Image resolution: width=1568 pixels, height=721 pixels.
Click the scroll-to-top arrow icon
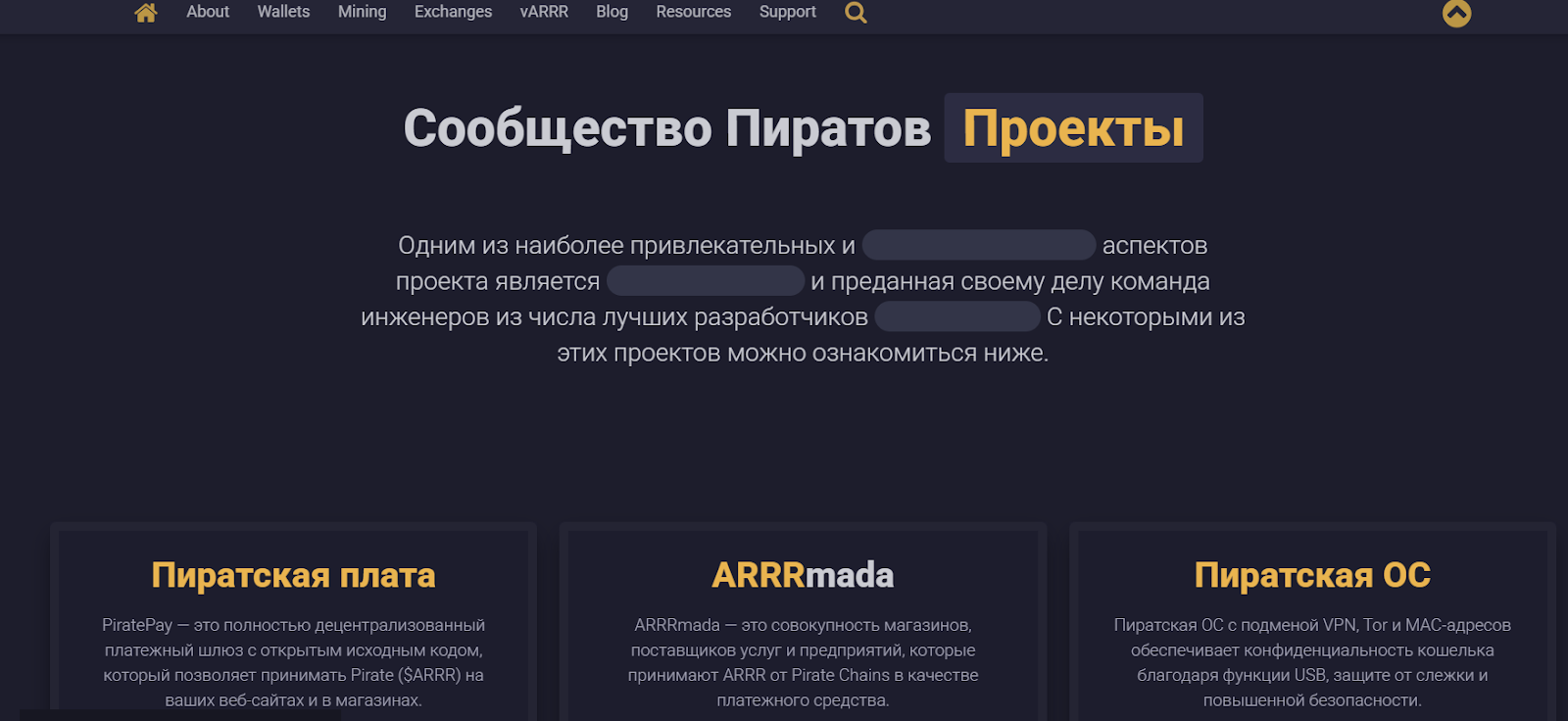pyautogui.click(x=1456, y=13)
